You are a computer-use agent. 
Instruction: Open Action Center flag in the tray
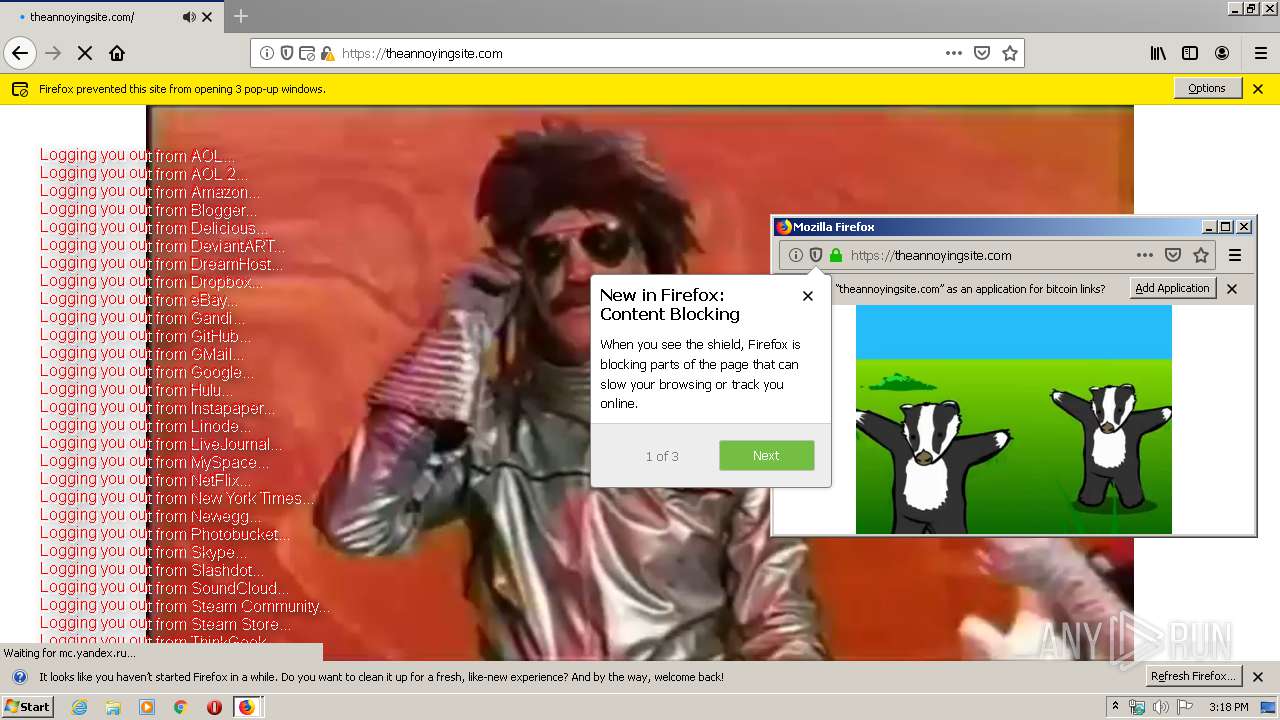click(x=1185, y=707)
